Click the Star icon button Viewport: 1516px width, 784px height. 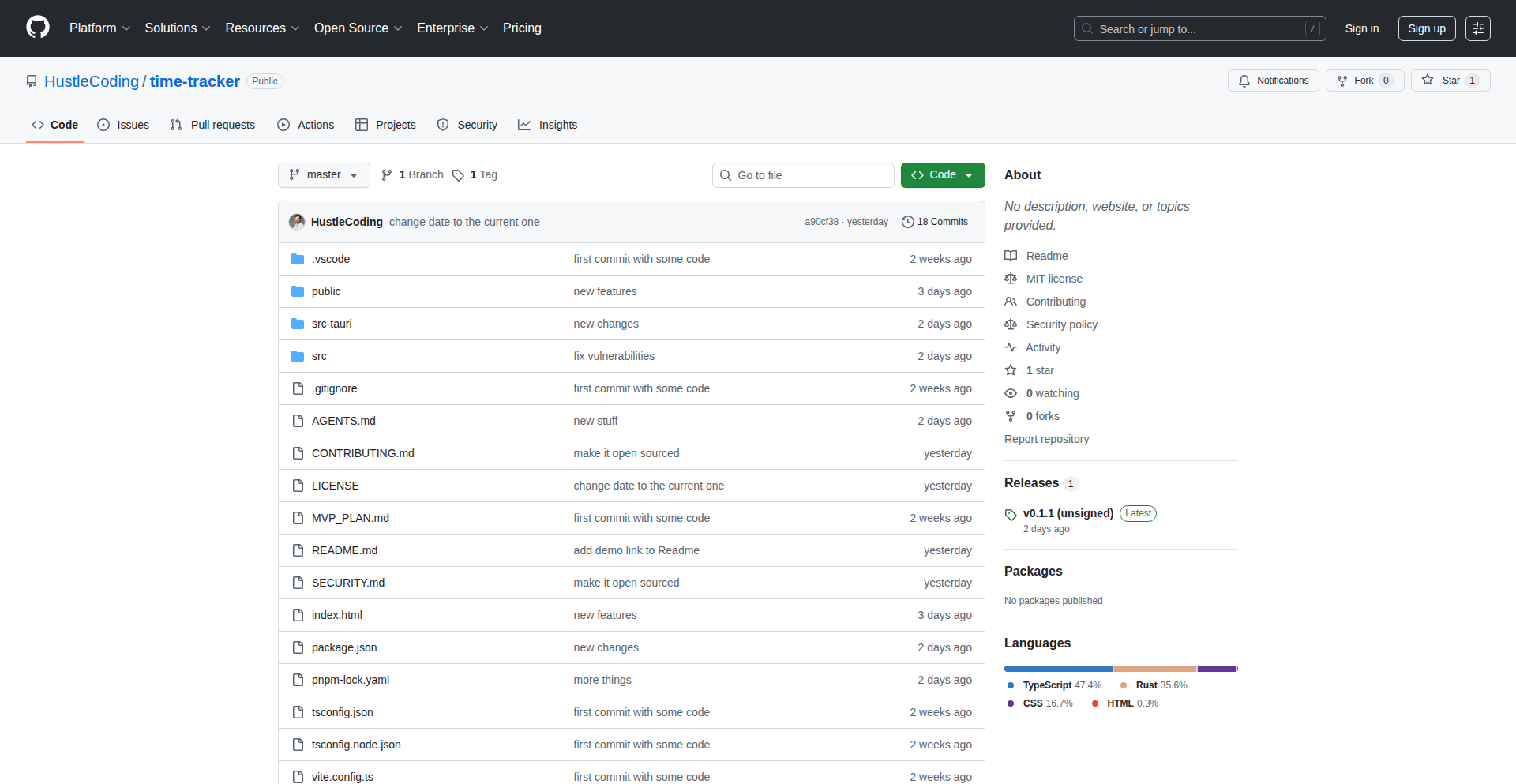1428,81
